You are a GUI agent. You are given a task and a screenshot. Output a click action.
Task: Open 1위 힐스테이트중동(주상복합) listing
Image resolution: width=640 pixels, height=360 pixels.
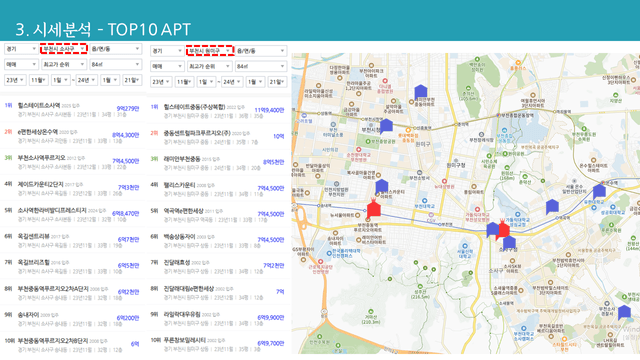tap(218, 111)
